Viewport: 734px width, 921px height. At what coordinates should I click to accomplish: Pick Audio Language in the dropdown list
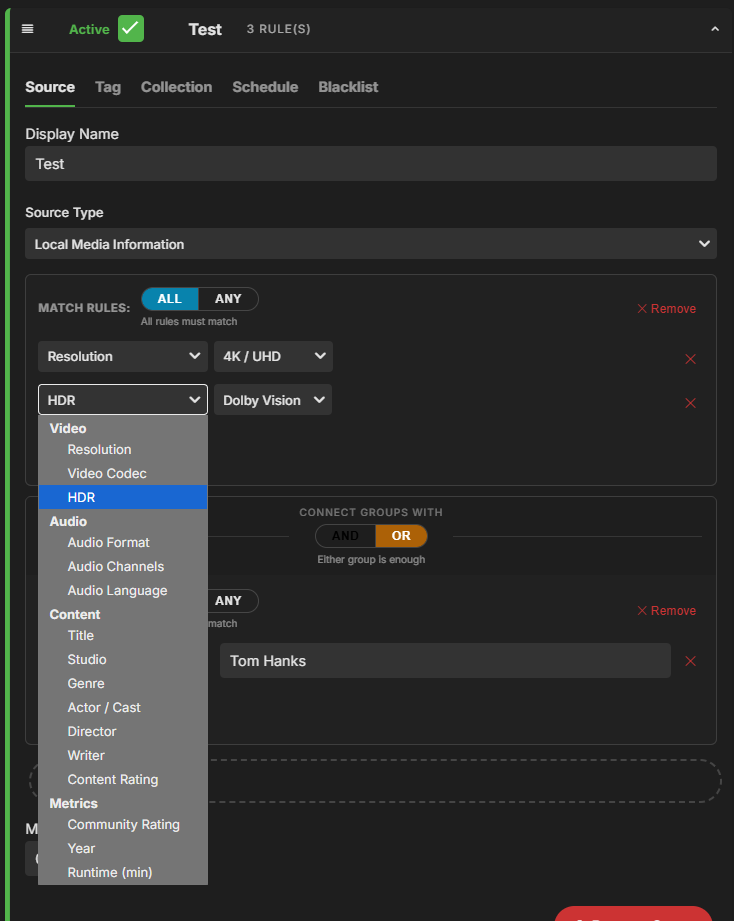[x=117, y=590]
